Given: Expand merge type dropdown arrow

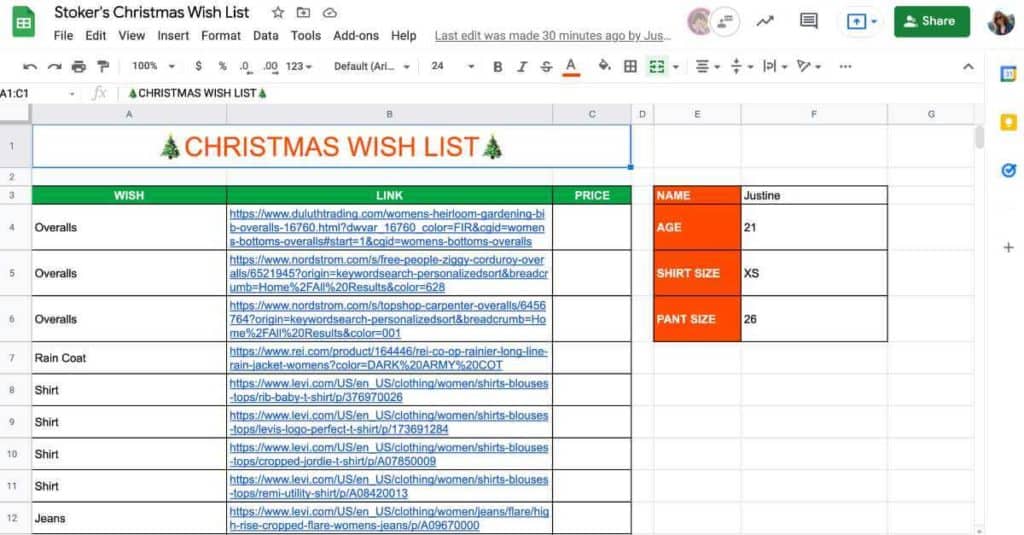Looking at the screenshot, I should pyautogui.click(x=676, y=67).
